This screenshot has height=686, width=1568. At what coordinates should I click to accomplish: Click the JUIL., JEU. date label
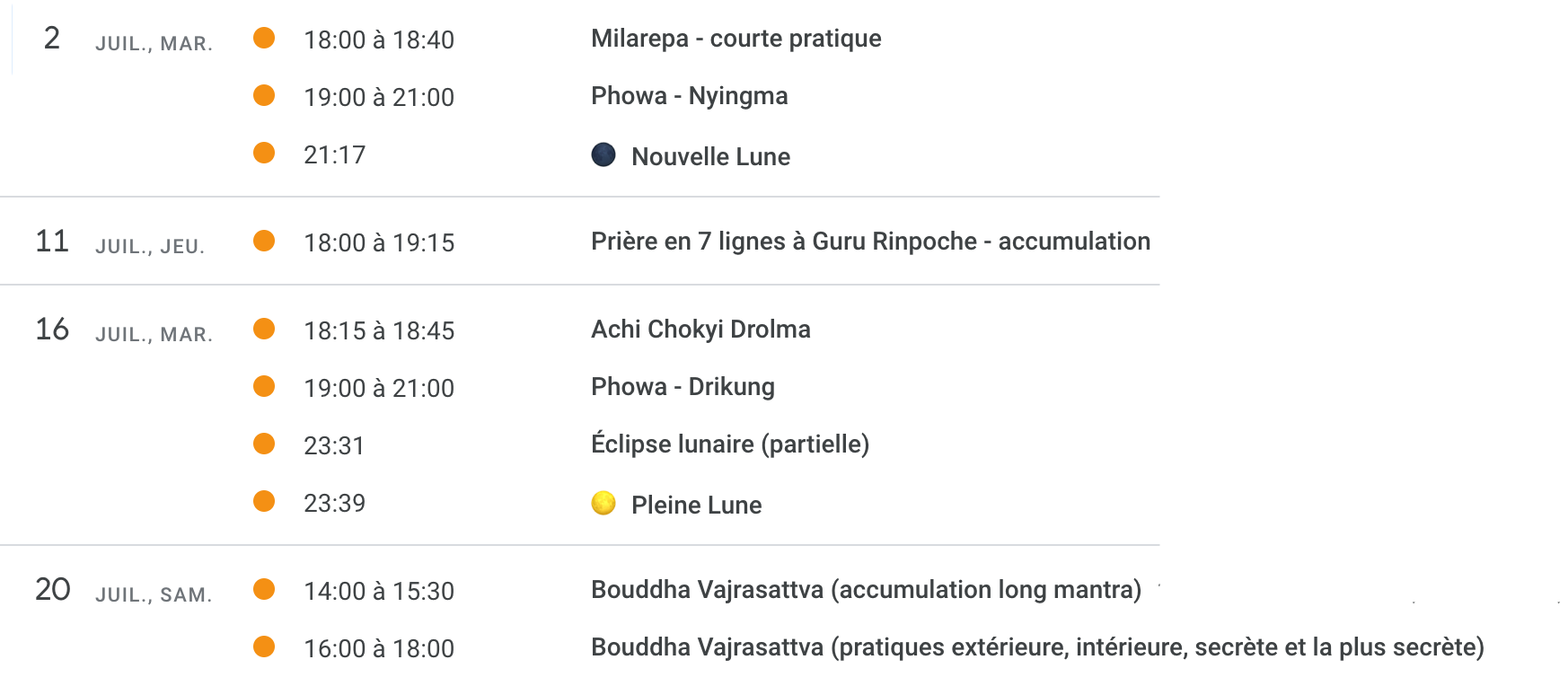(150, 247)
